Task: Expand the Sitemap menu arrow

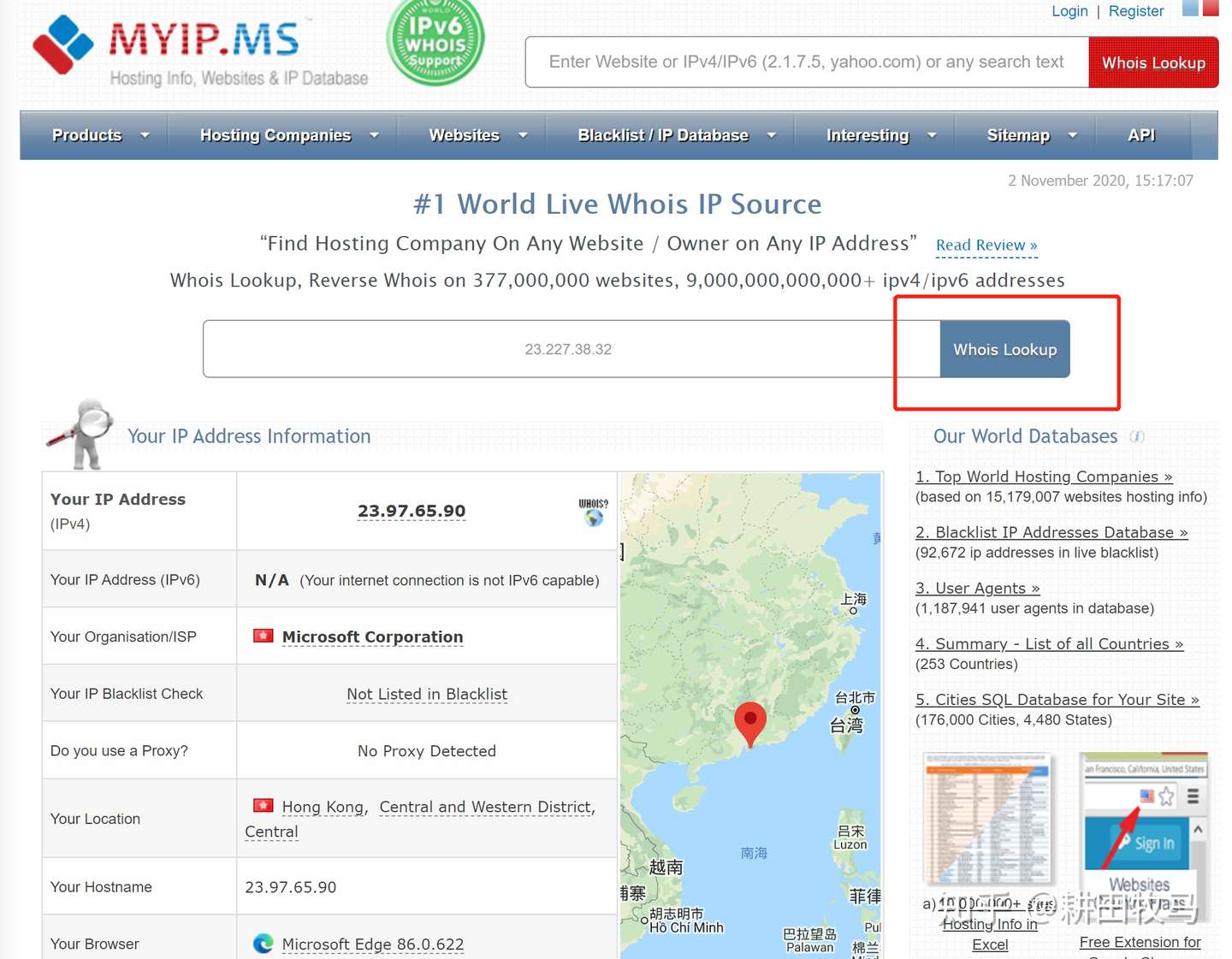Action: tap(1072, 135)
